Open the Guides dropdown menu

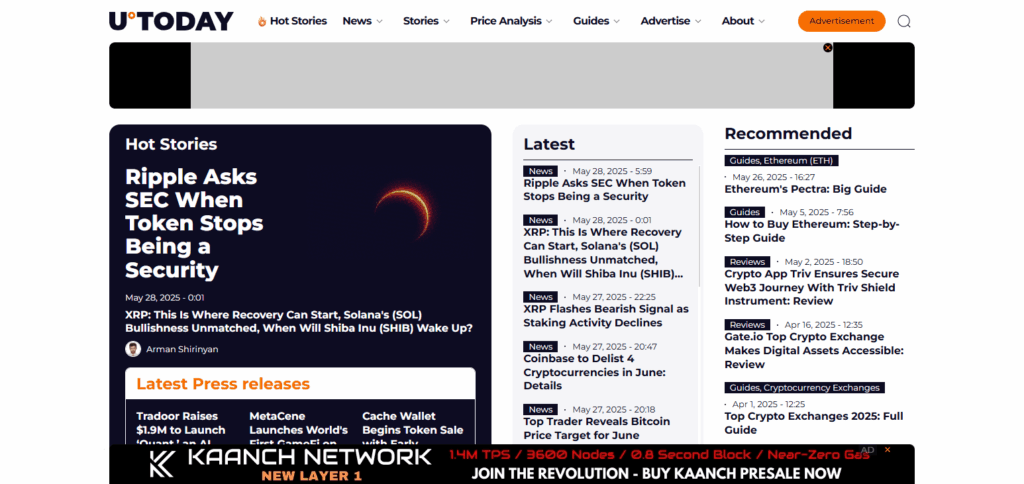[x=596, y=21]
